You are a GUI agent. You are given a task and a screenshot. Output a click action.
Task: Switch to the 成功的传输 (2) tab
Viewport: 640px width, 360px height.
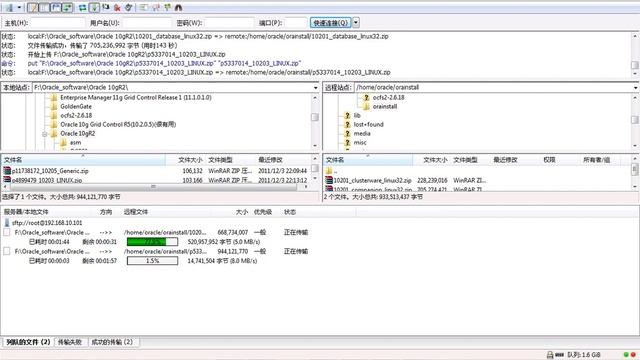click(x=112, y=342)
